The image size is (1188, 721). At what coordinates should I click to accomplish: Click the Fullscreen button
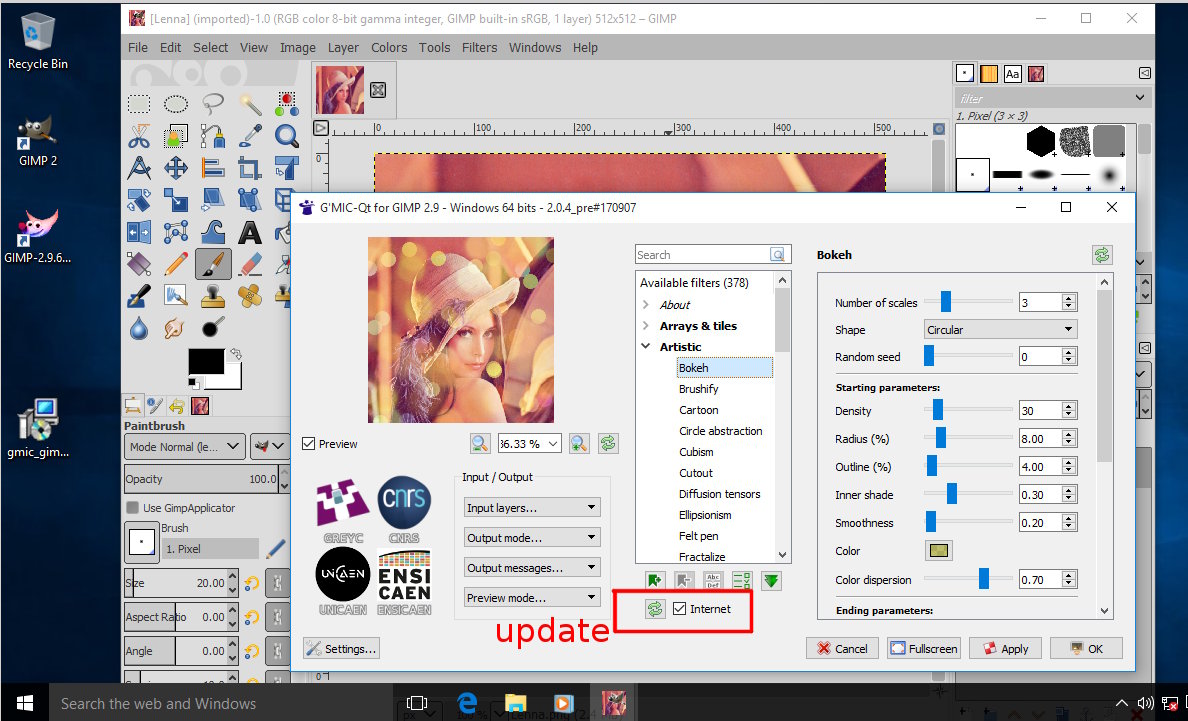click(924, 648)
